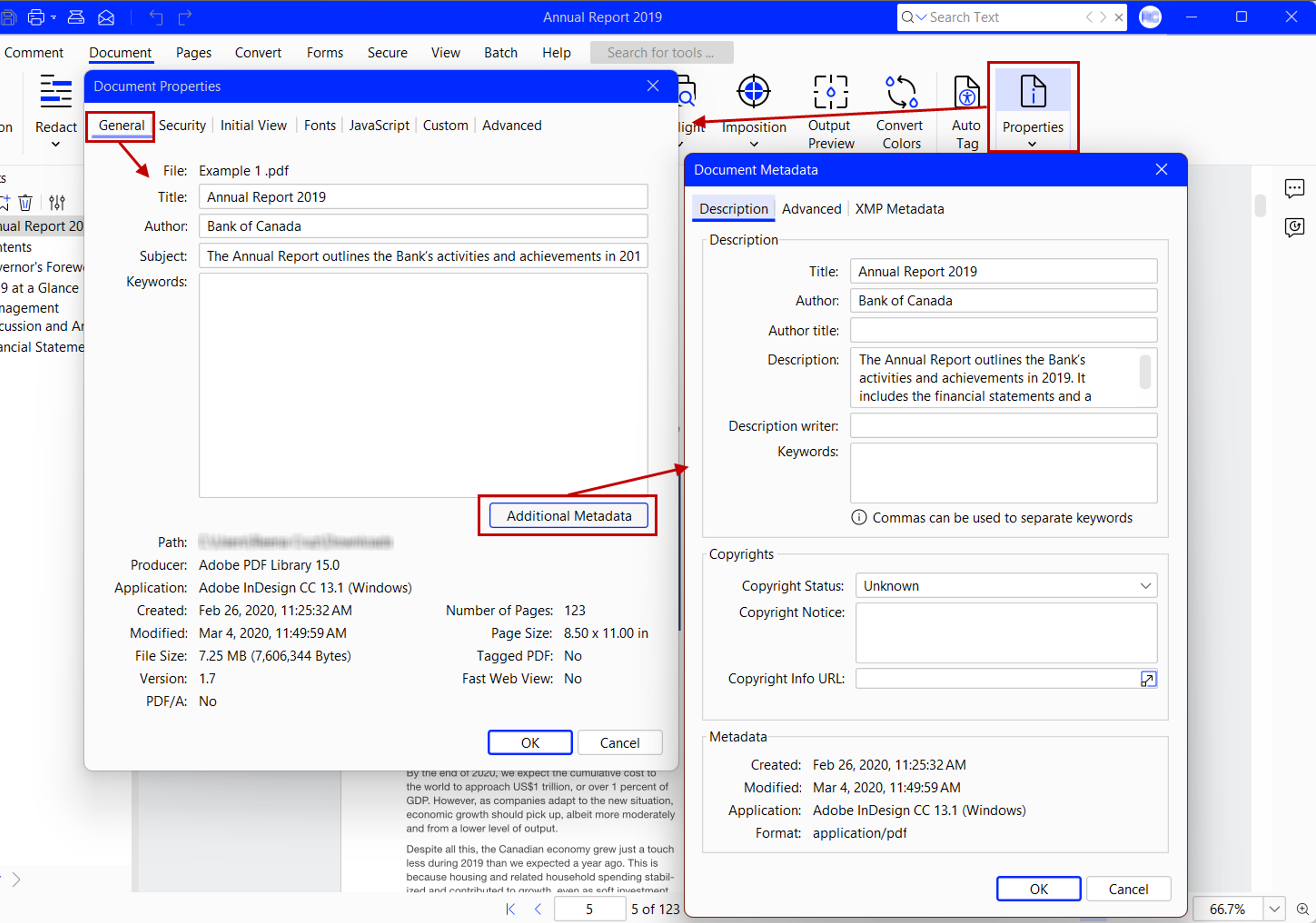The height and width of the screenshot is (923, 1316).
Task: Clear the Search Text box
Action: point(1118,17)
